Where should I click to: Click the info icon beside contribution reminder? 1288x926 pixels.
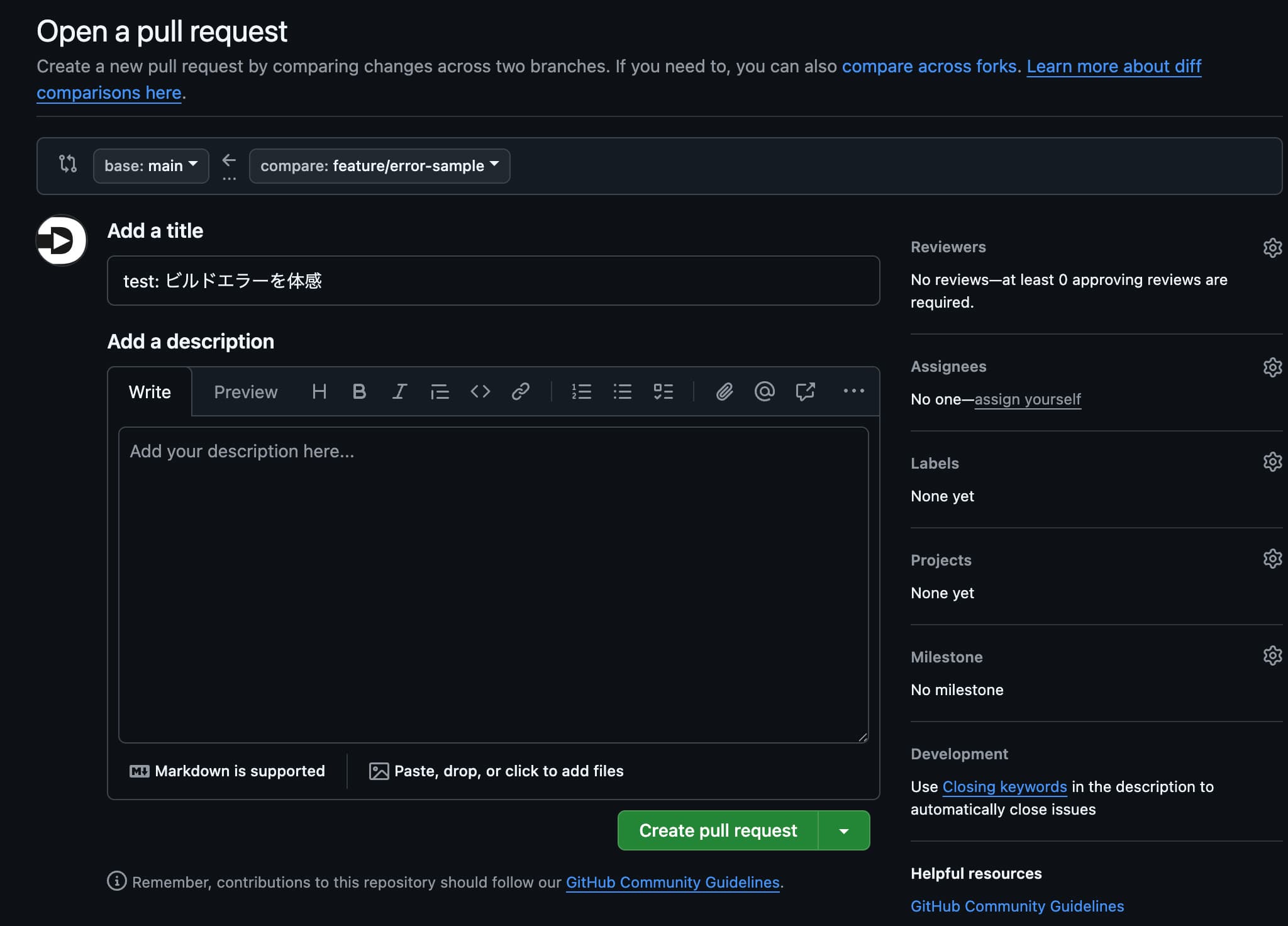(x=116, y=881)
